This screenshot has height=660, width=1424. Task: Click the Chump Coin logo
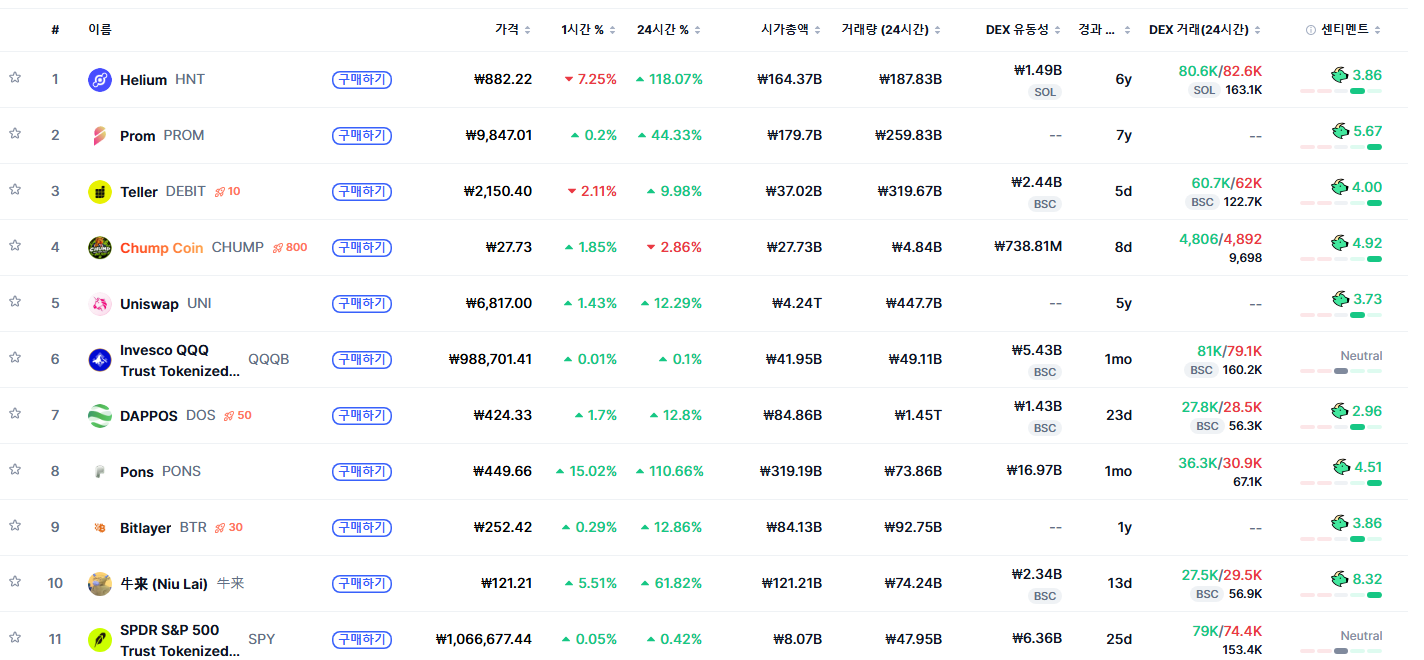(100, 248)
